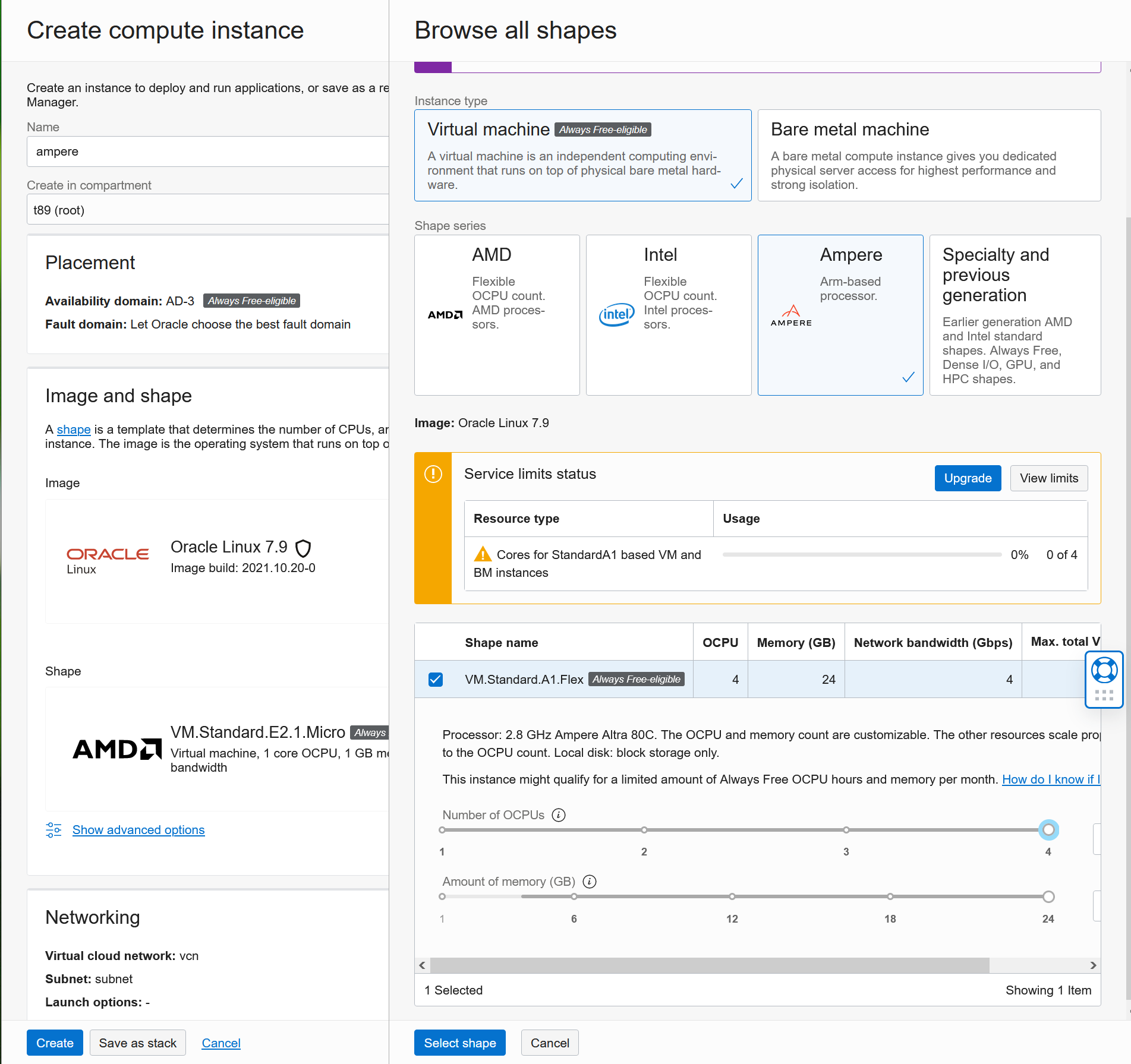Open the Create in compartment dropdown
1131x1064 pixels.
[x=207, y=209]
